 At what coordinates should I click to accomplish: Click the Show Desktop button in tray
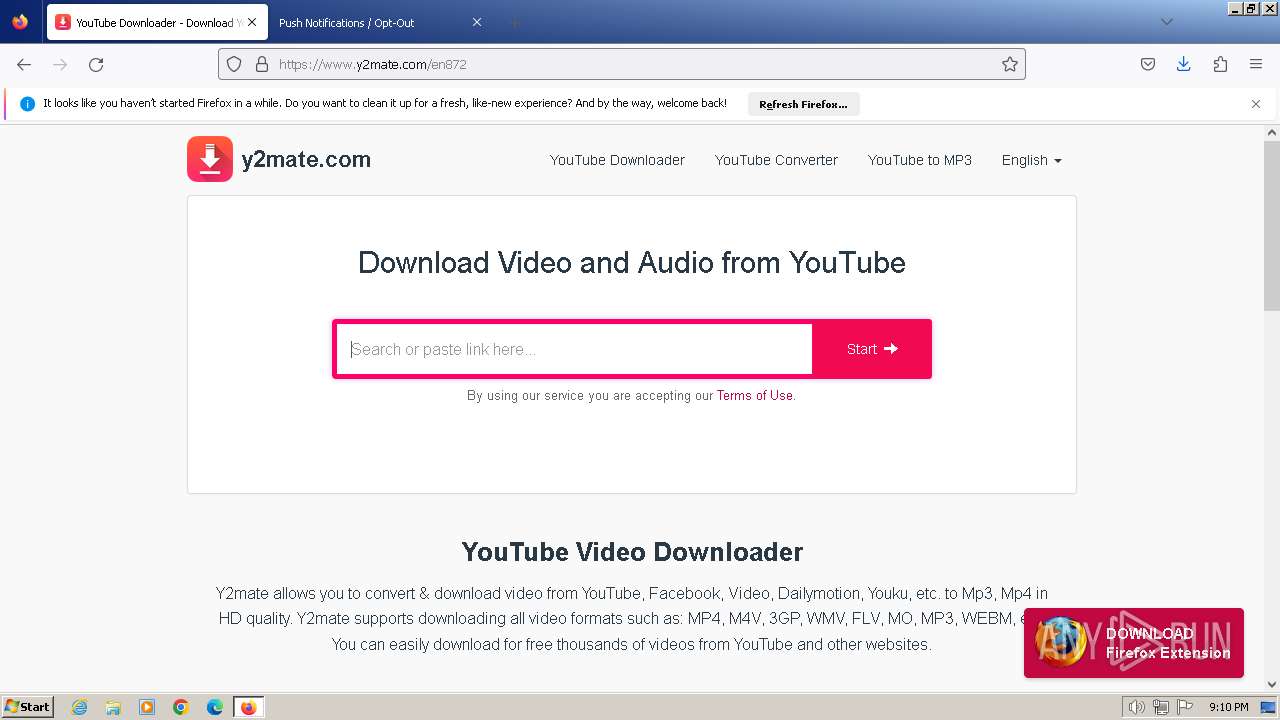(1269, 707)
